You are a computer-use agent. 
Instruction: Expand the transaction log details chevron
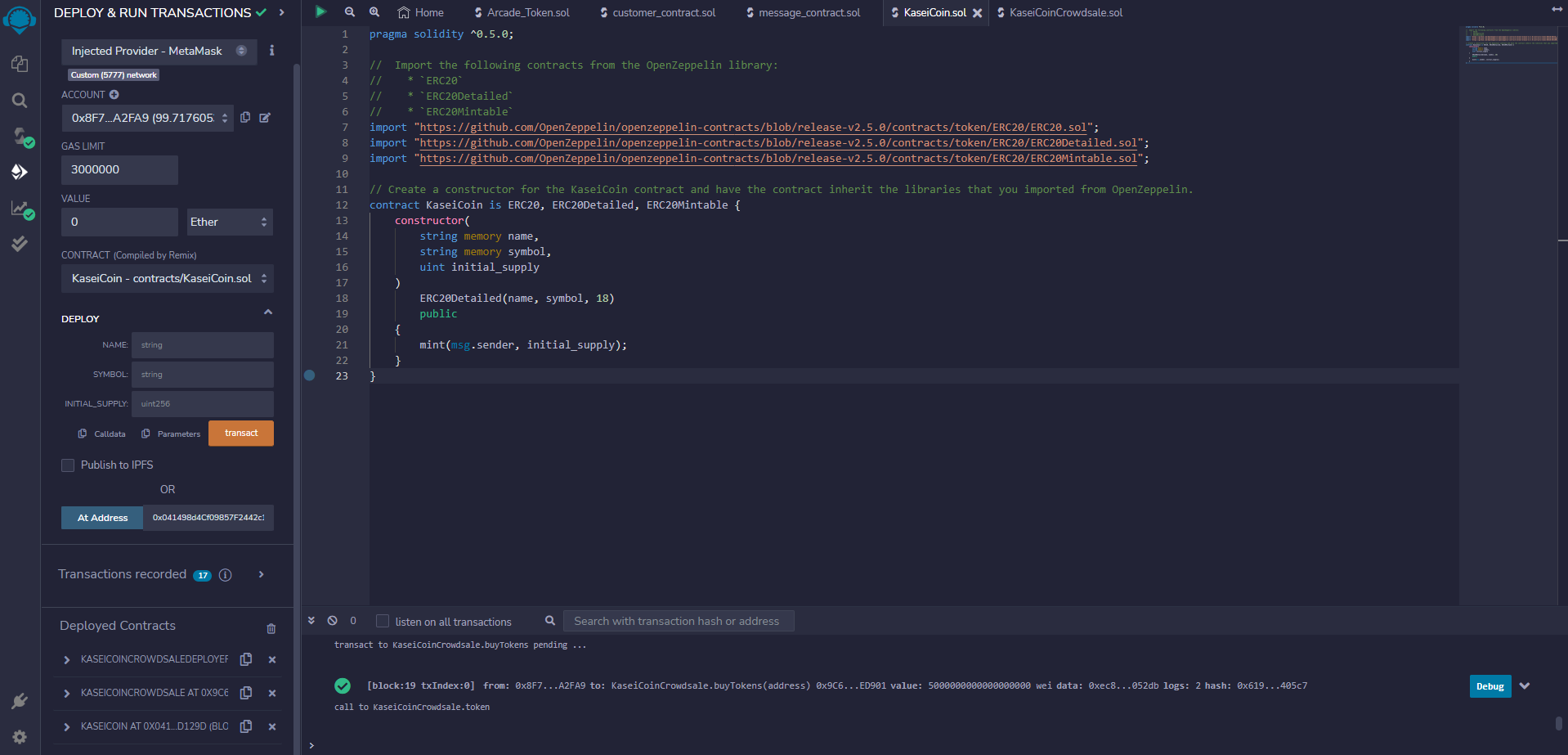1525,686
